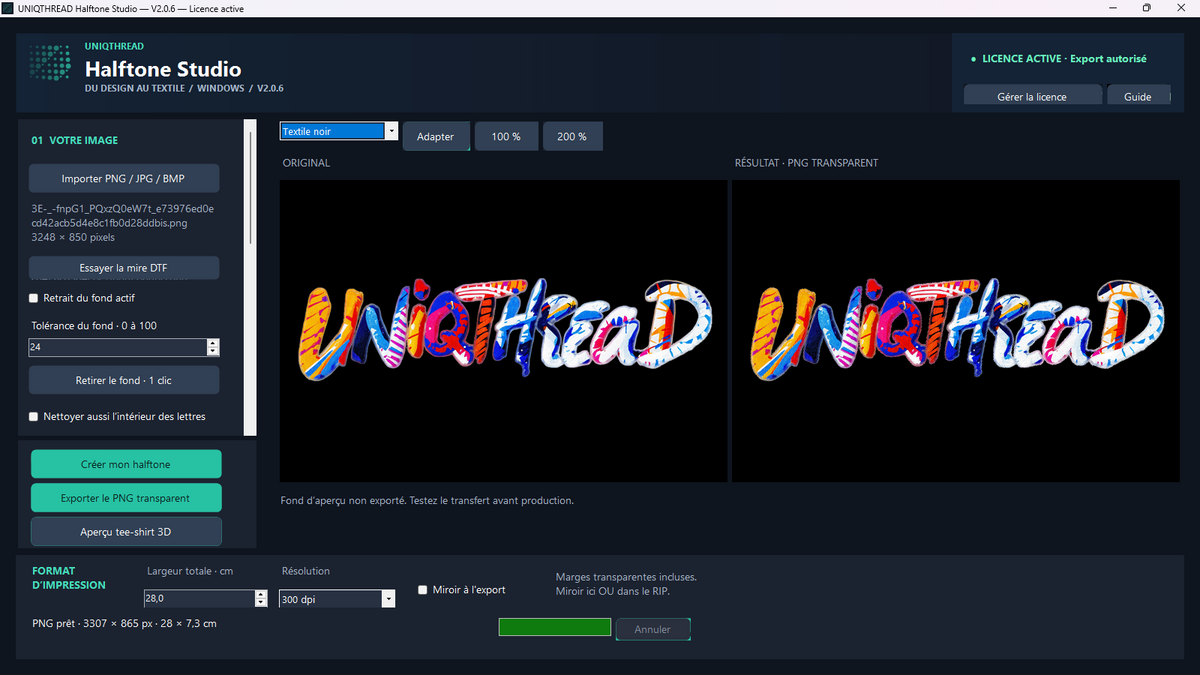Toggle Nettoyer aussi l'intérieur des lettres
This screenshot has width=1200, height=675.
pyautogui.click(x=33, y=416)
